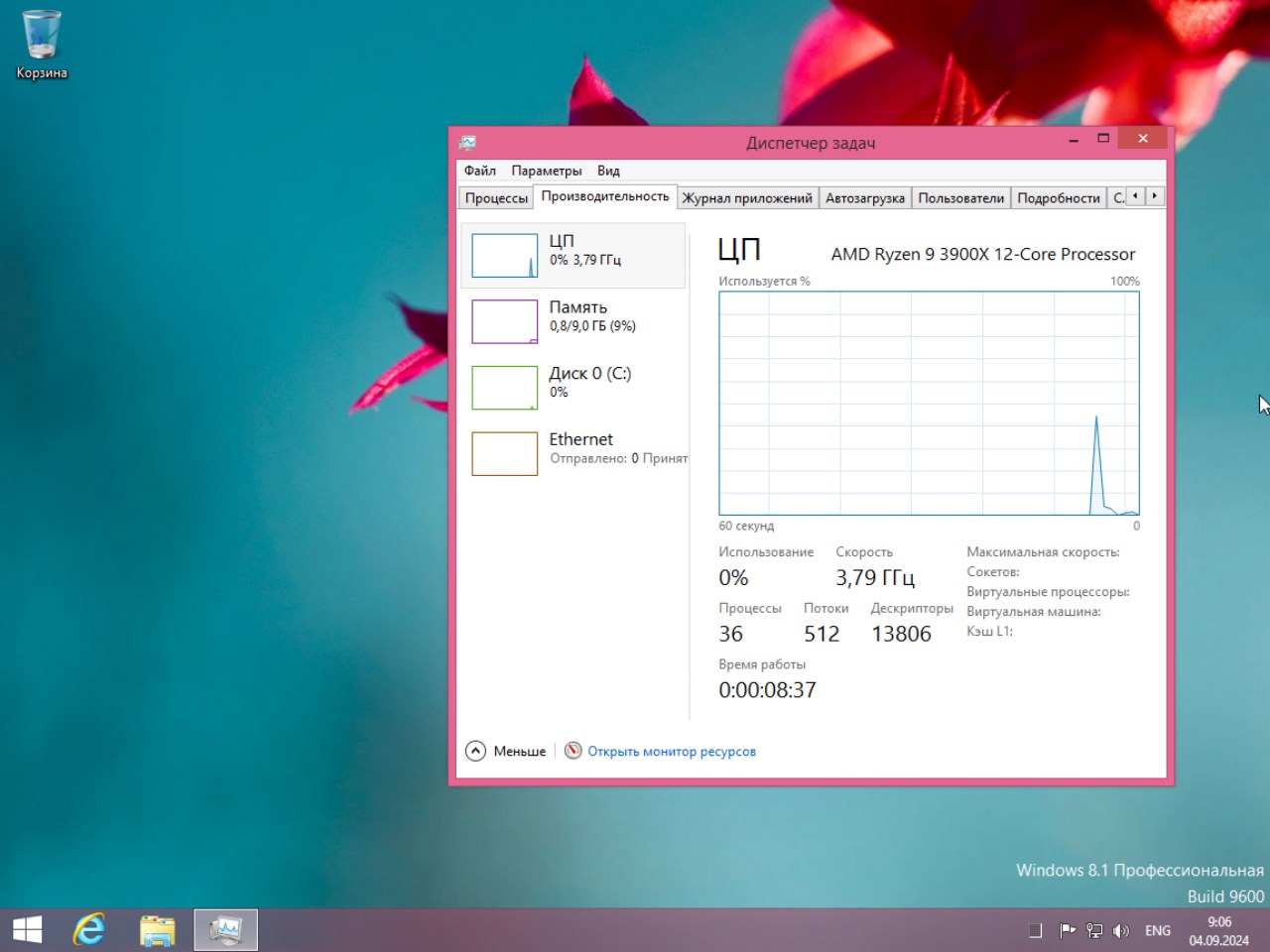Click the network tray icon
This screenshot has height=952, width=1270.
point(1094,930)
